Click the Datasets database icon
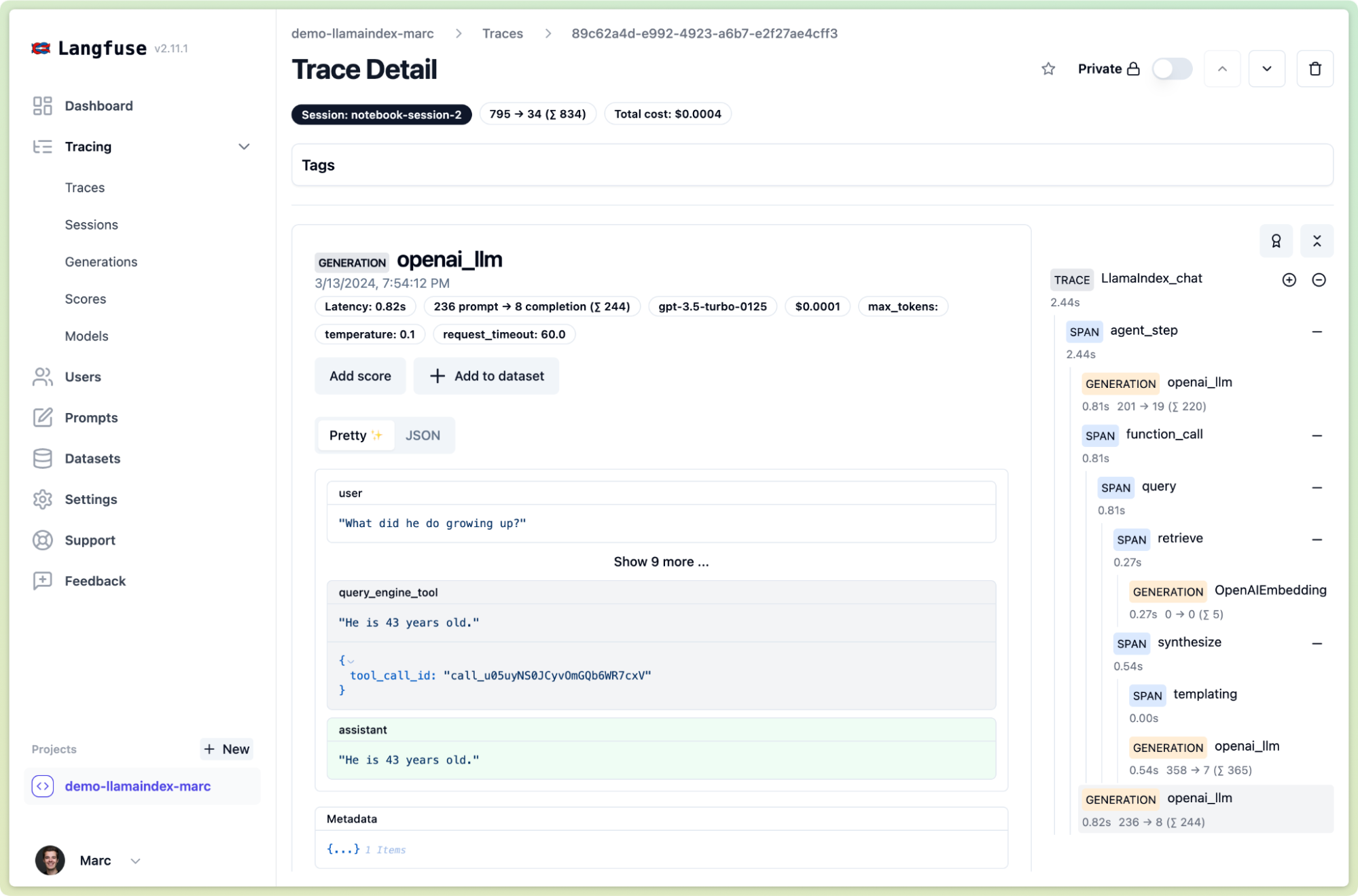Image resolution: width=1358 pixels, height=896 pixels. 42,459
